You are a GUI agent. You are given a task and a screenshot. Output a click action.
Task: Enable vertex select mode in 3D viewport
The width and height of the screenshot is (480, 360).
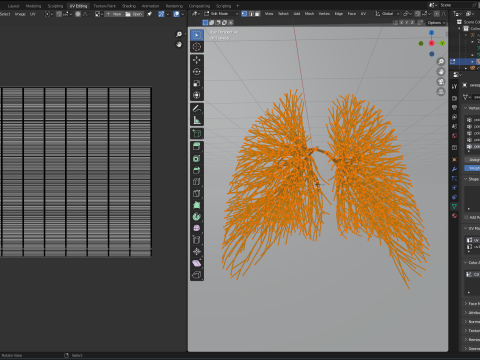click(x=244, y=14)
